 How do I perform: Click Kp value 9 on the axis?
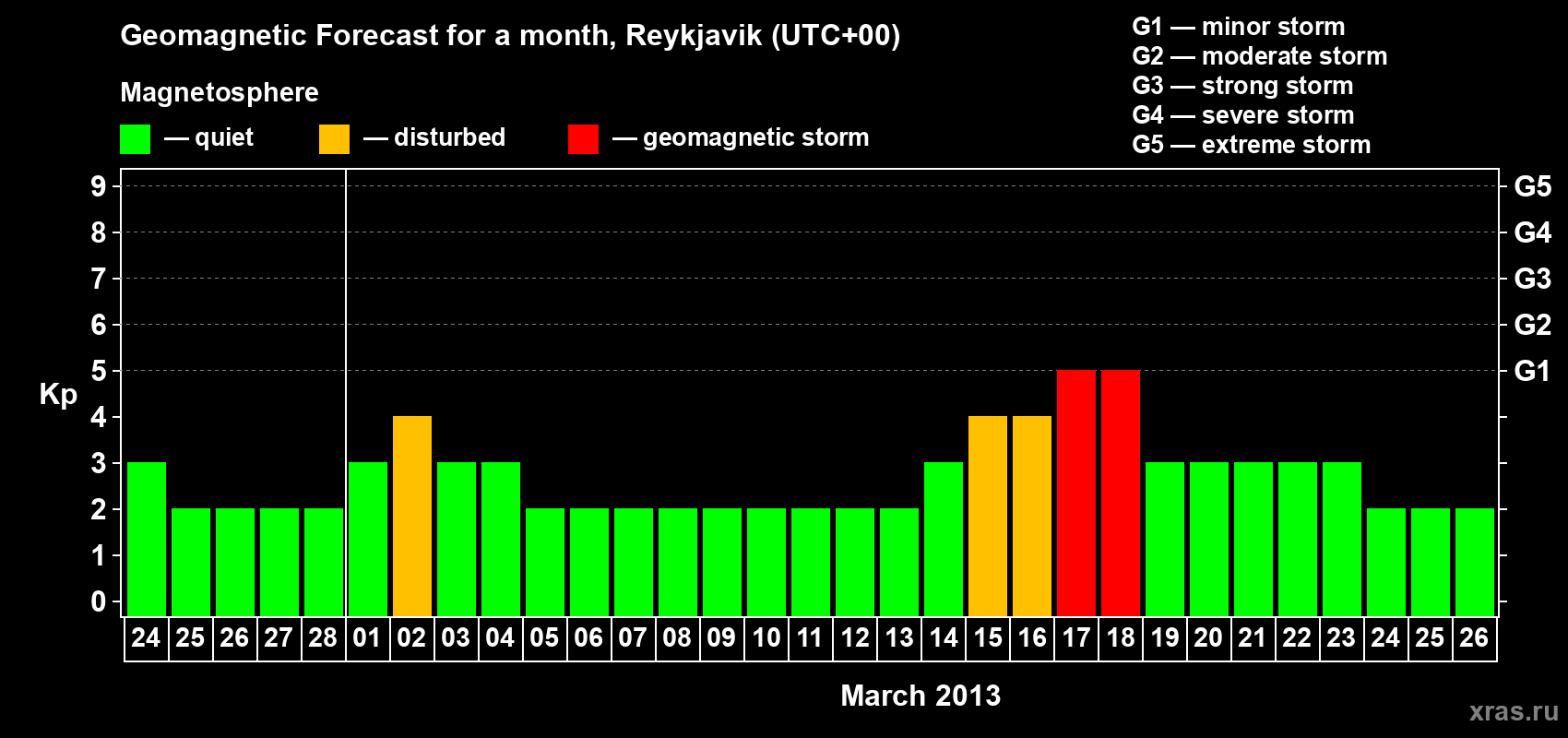[x=99, y=186]
